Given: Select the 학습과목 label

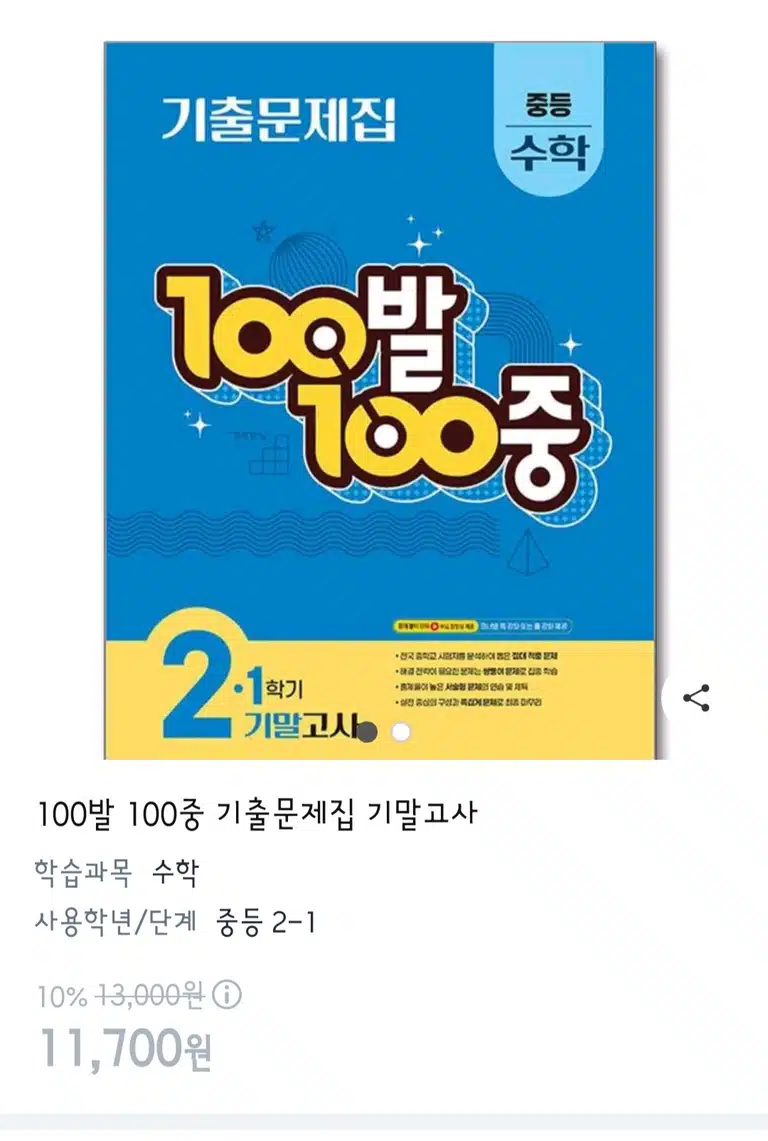Looking at the screenshot, I should (x=83, y=872).
